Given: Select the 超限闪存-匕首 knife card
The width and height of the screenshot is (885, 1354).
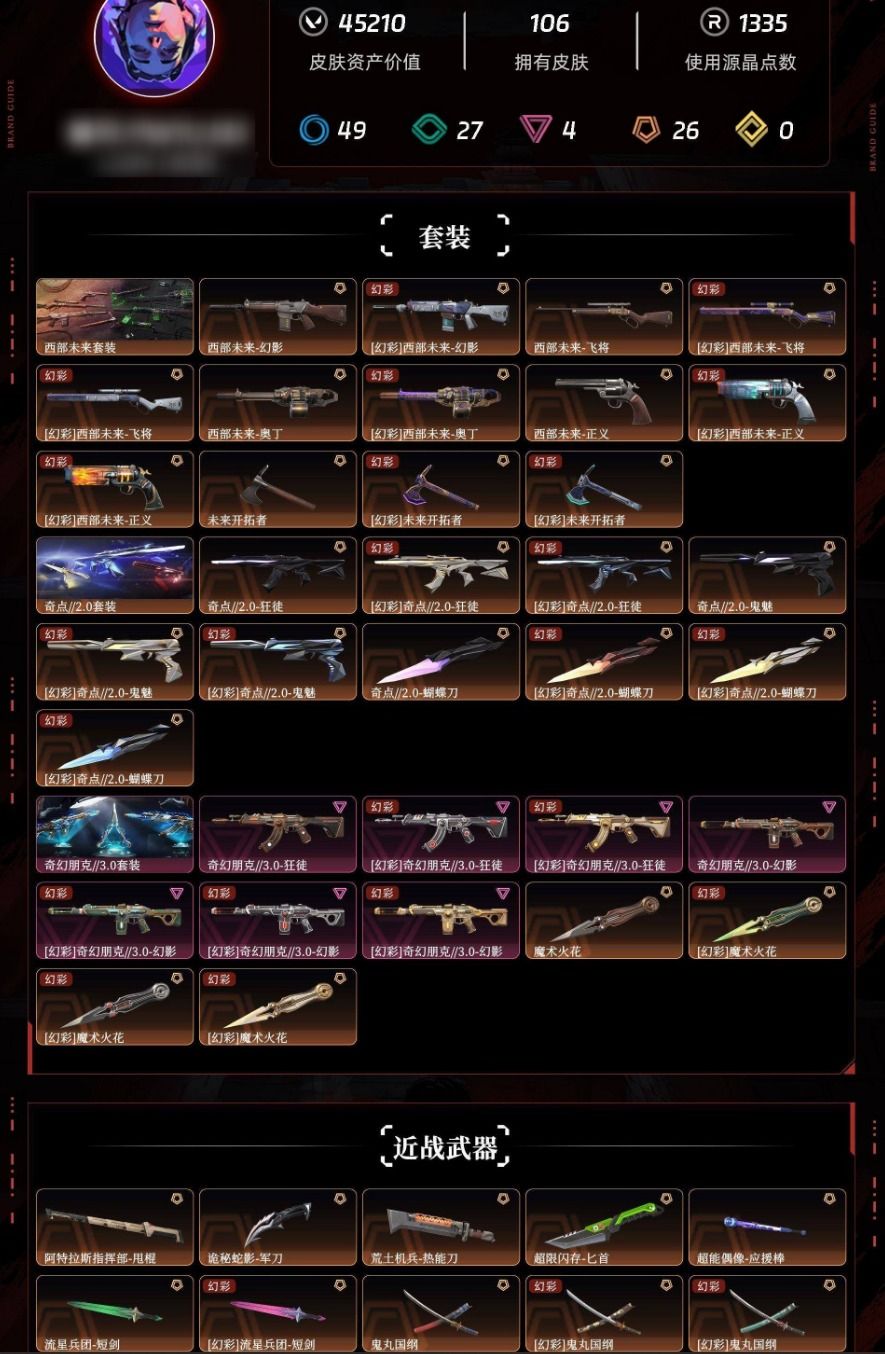Looking at the screenshot, I should pyautogui.click(x=604, y=1227).
